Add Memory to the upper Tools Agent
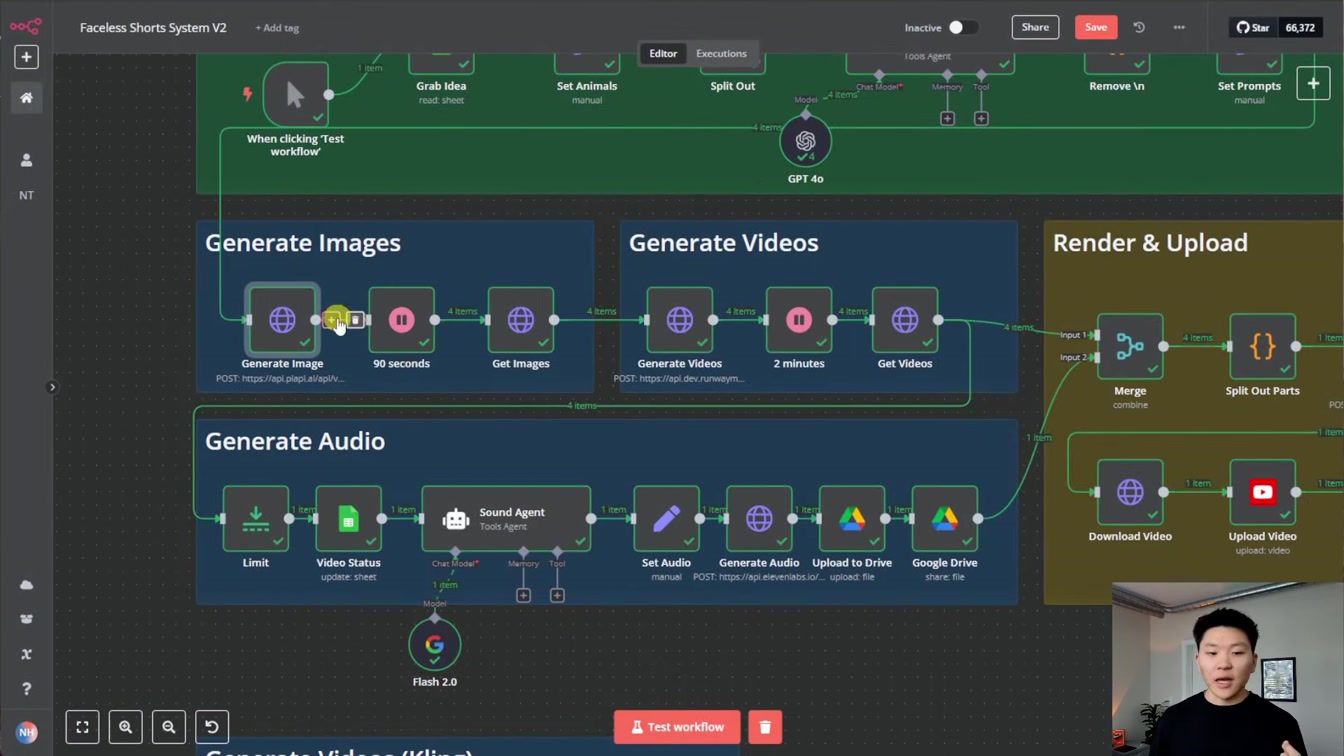 tap(947, 118)
